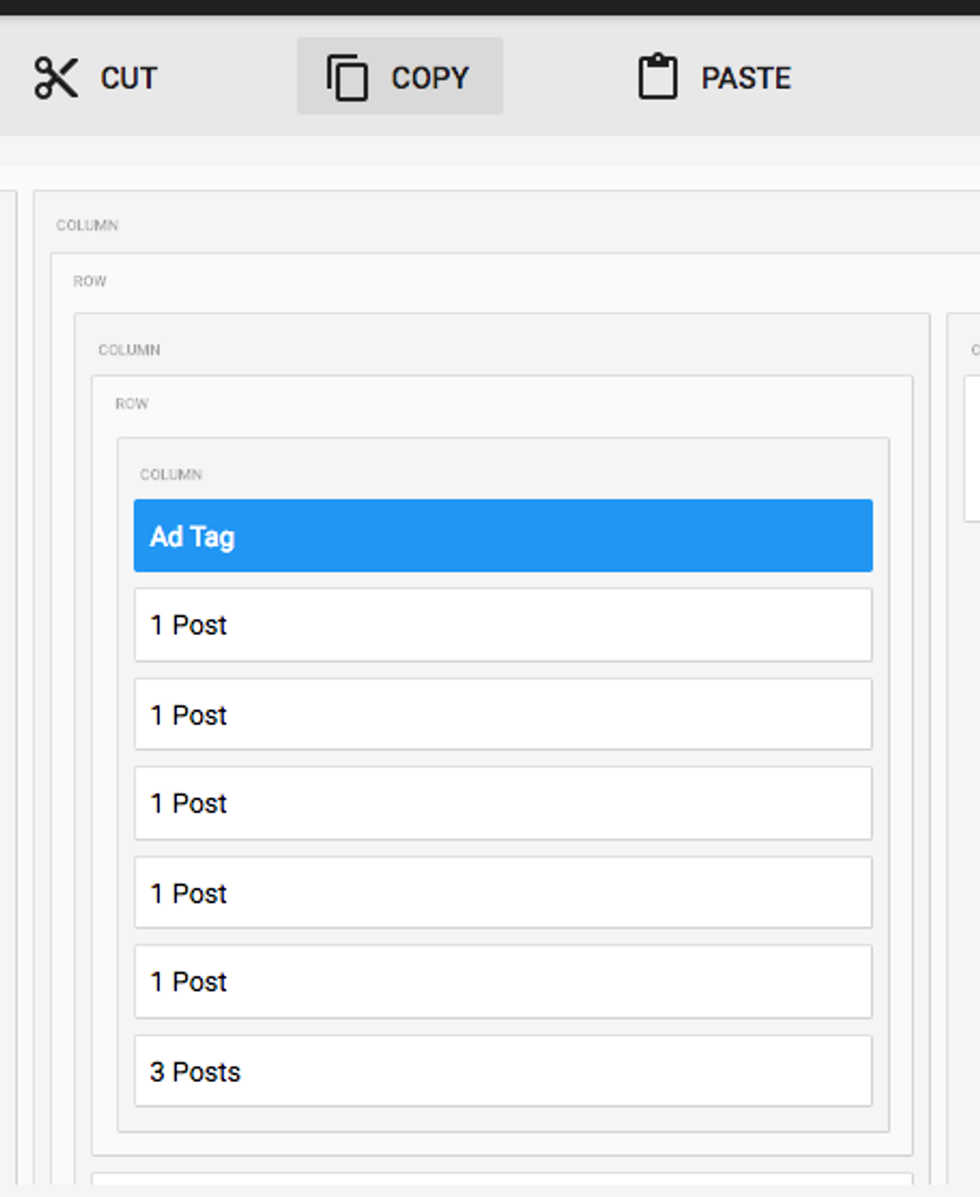This screenshot has height=1197, width=980.
Task: Click the outermost COLUMN container label
Action: 87,226
